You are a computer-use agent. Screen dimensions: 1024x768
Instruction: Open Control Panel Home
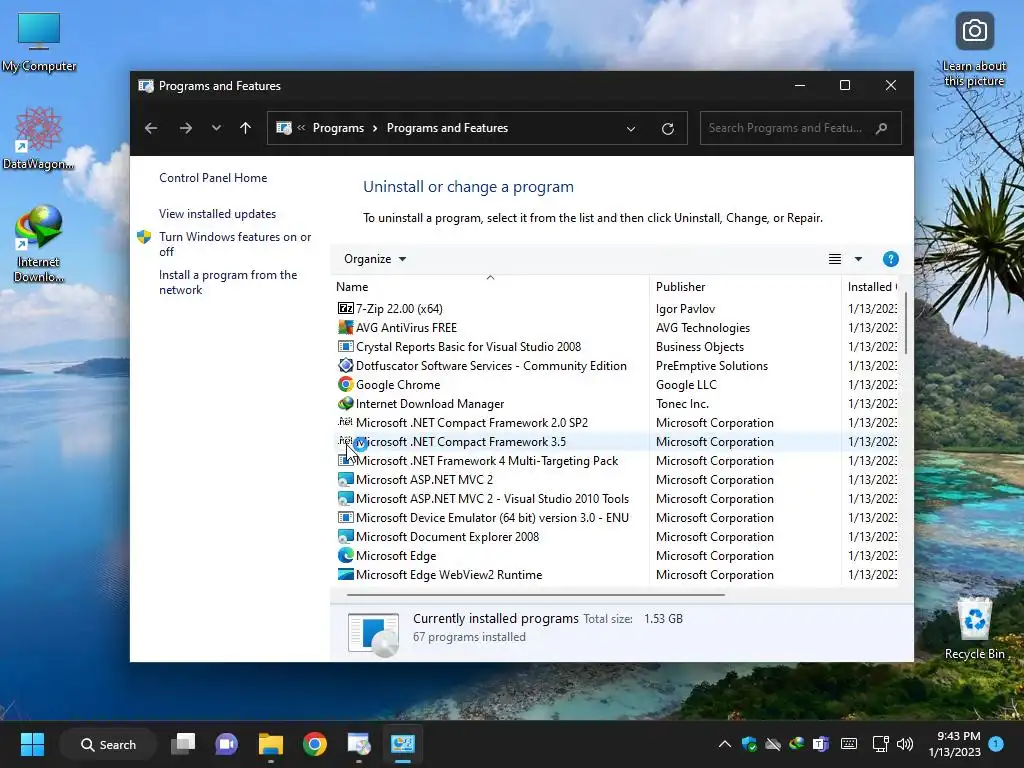tap(213, 178)
